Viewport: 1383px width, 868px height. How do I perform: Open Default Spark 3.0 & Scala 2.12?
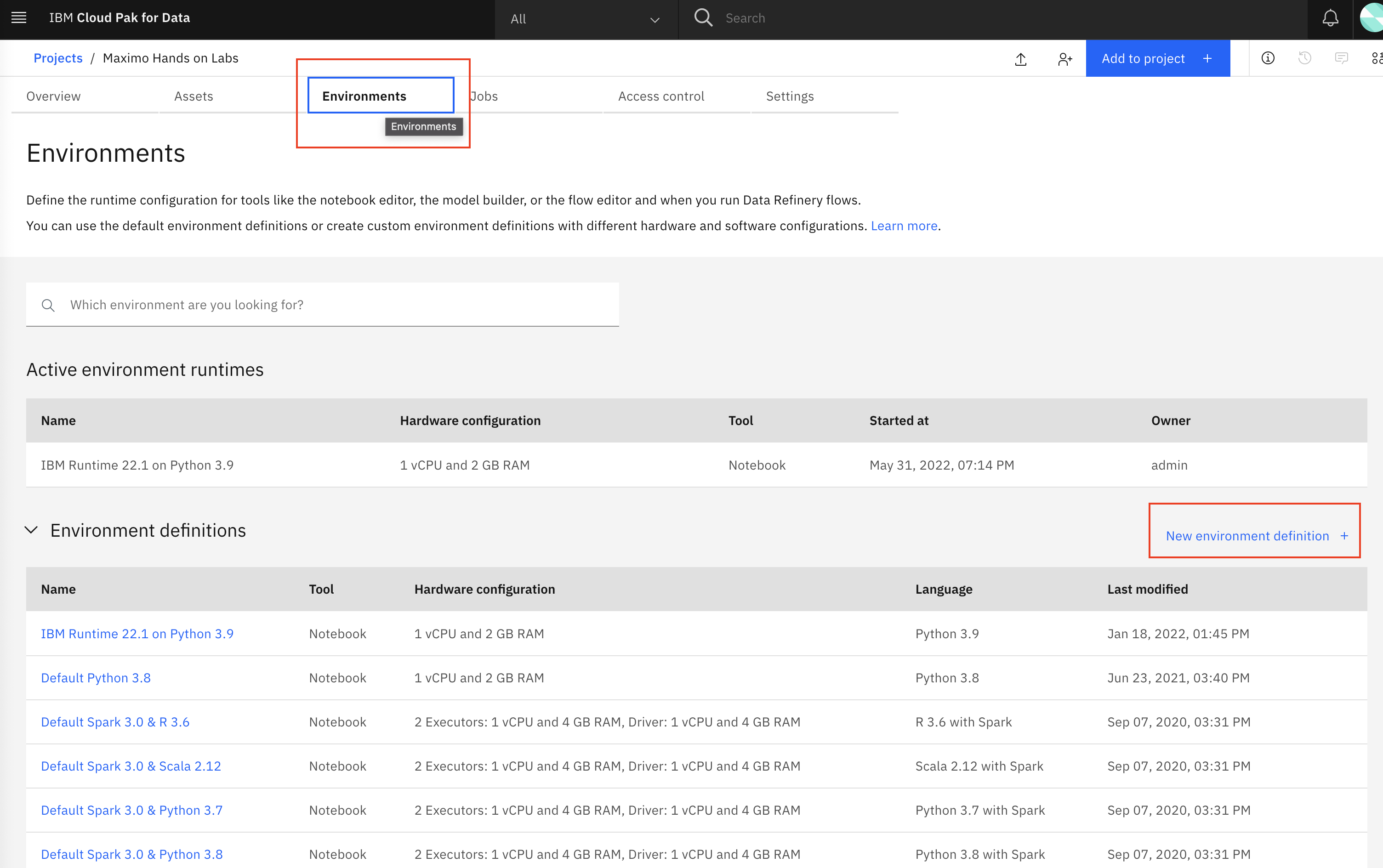[131, 766]
